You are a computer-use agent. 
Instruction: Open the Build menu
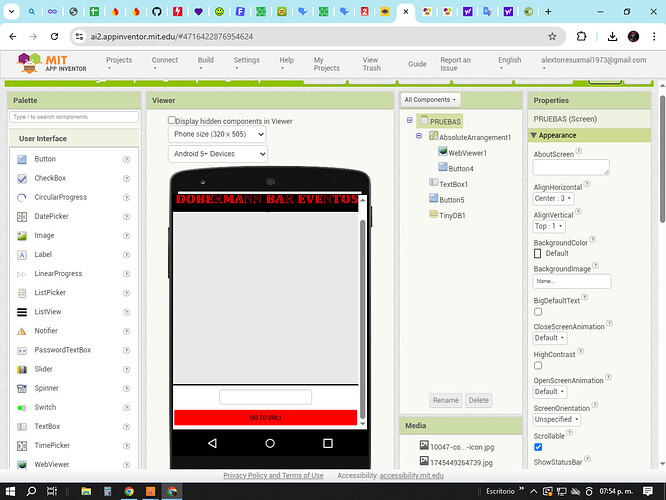coord(206,63)
